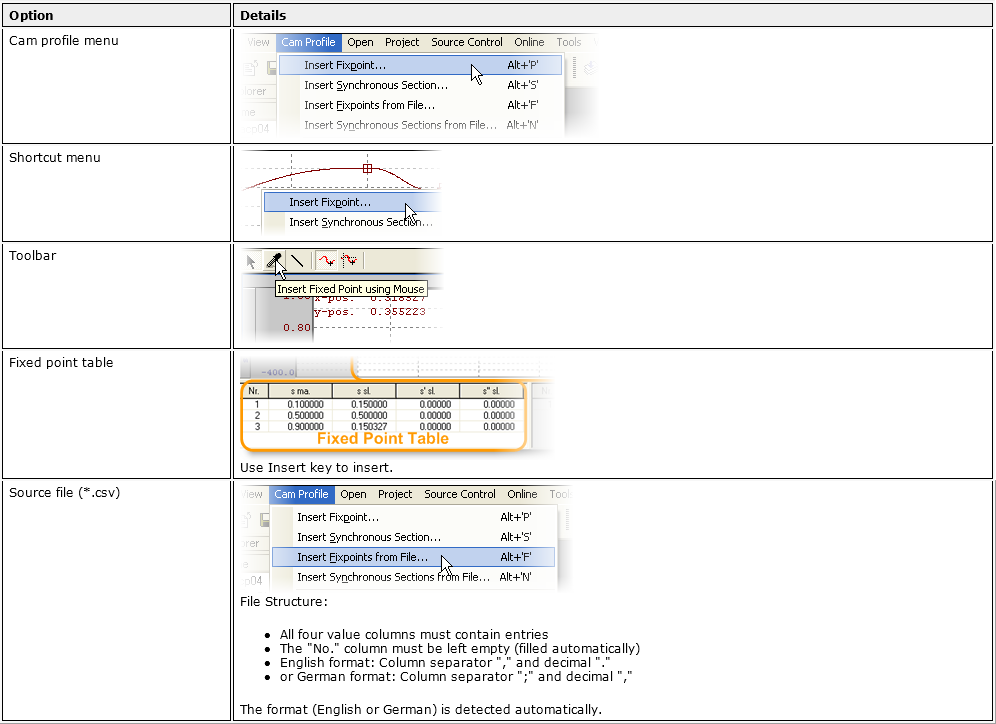Click the 'File Structure:' heading

point(284,601)
